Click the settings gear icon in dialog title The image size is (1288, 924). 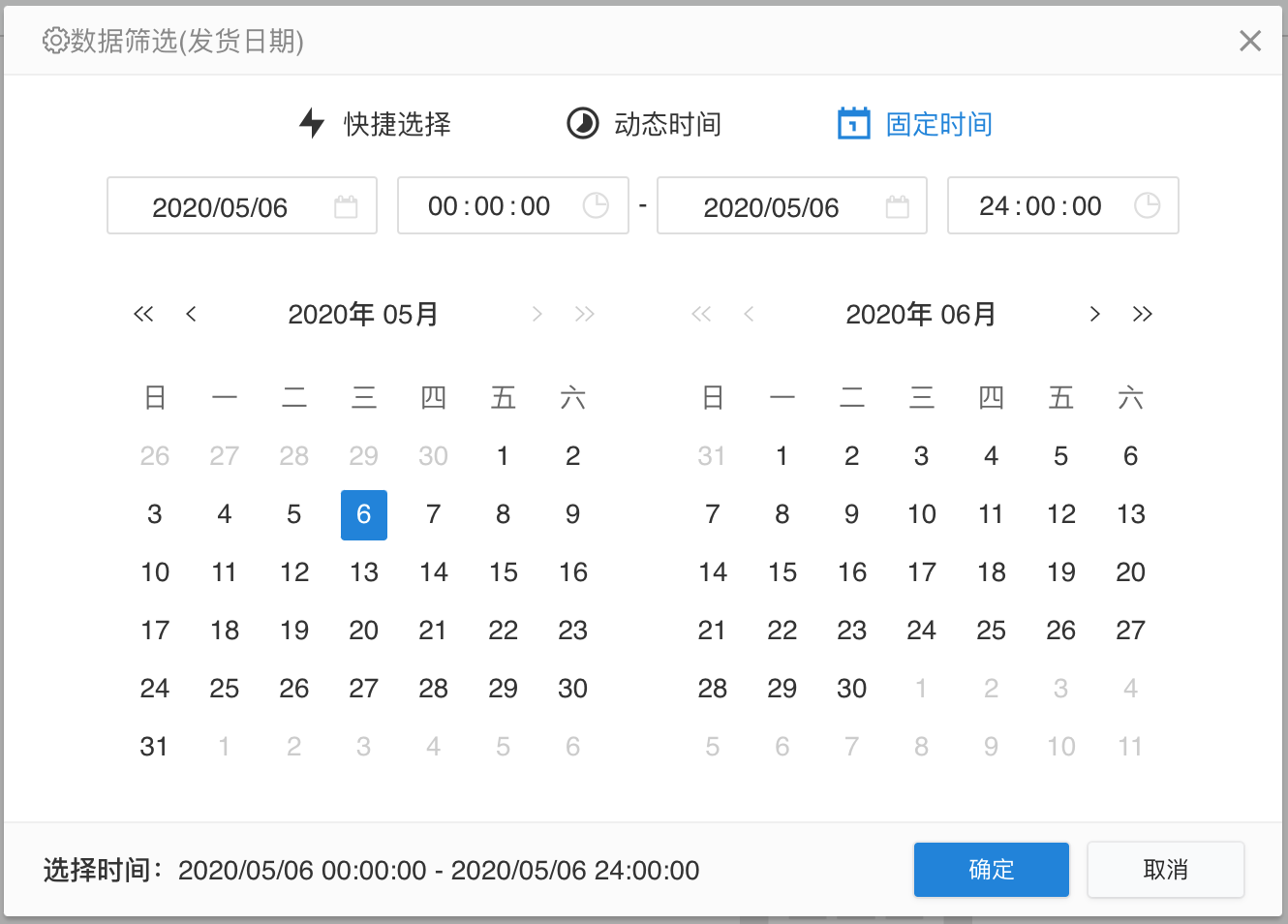tap(55, 41)
